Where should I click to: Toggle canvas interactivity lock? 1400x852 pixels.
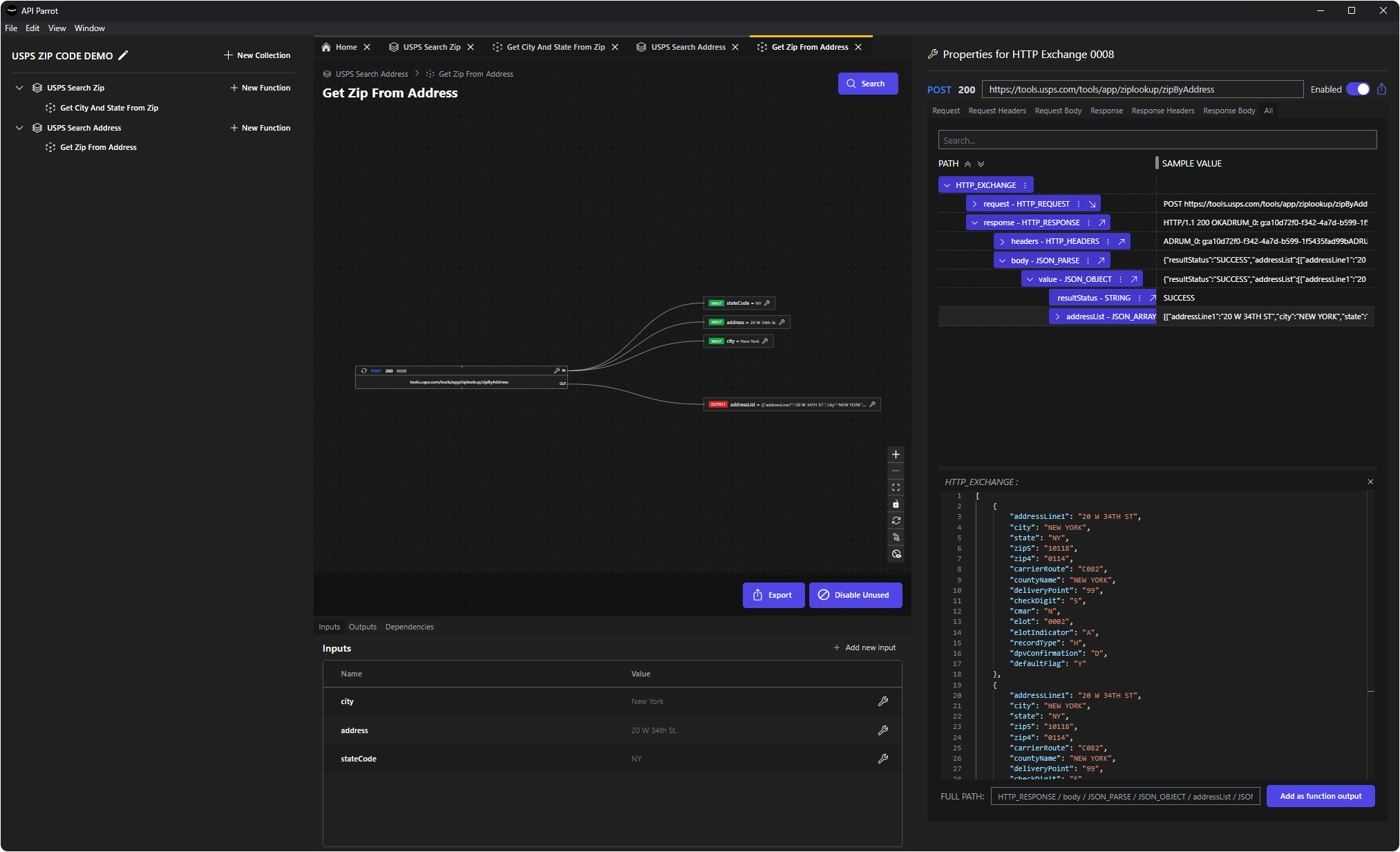[896, 504]
